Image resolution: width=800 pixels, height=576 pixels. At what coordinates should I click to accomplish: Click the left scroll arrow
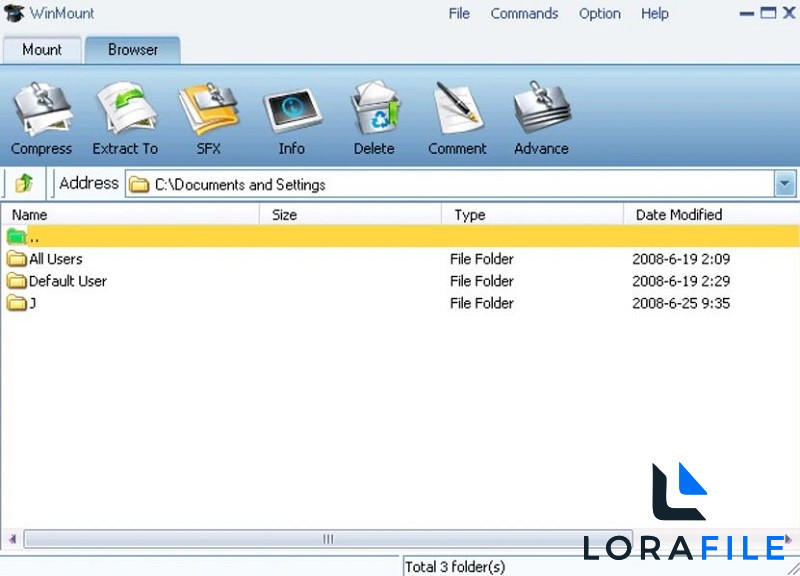pos(13,539)
